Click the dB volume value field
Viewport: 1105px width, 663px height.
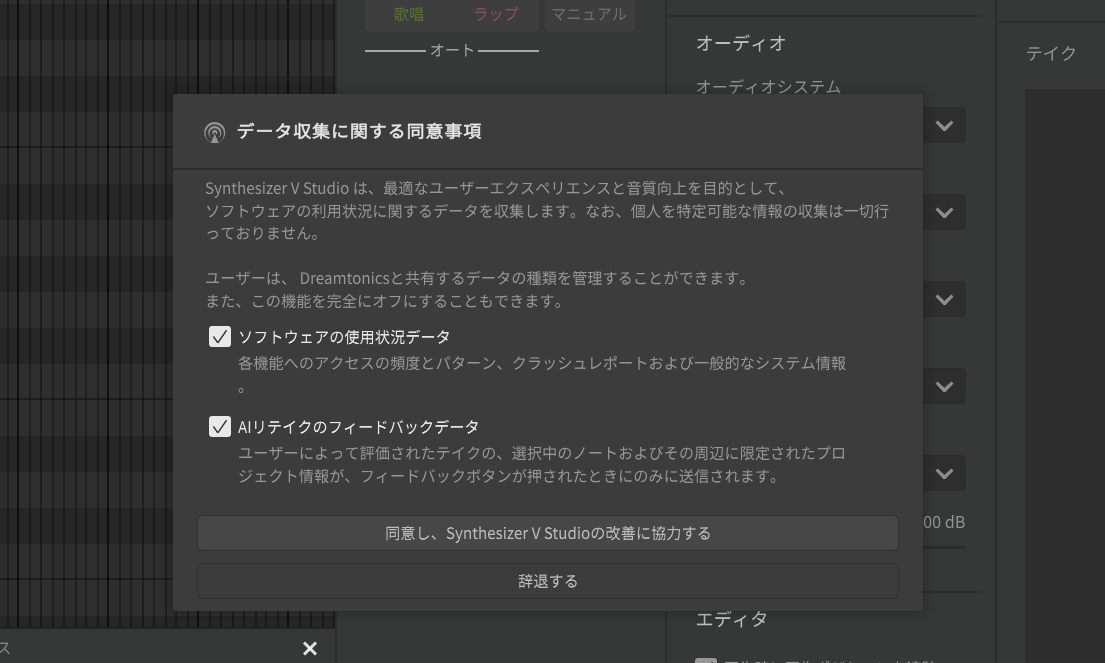[944, 523]
